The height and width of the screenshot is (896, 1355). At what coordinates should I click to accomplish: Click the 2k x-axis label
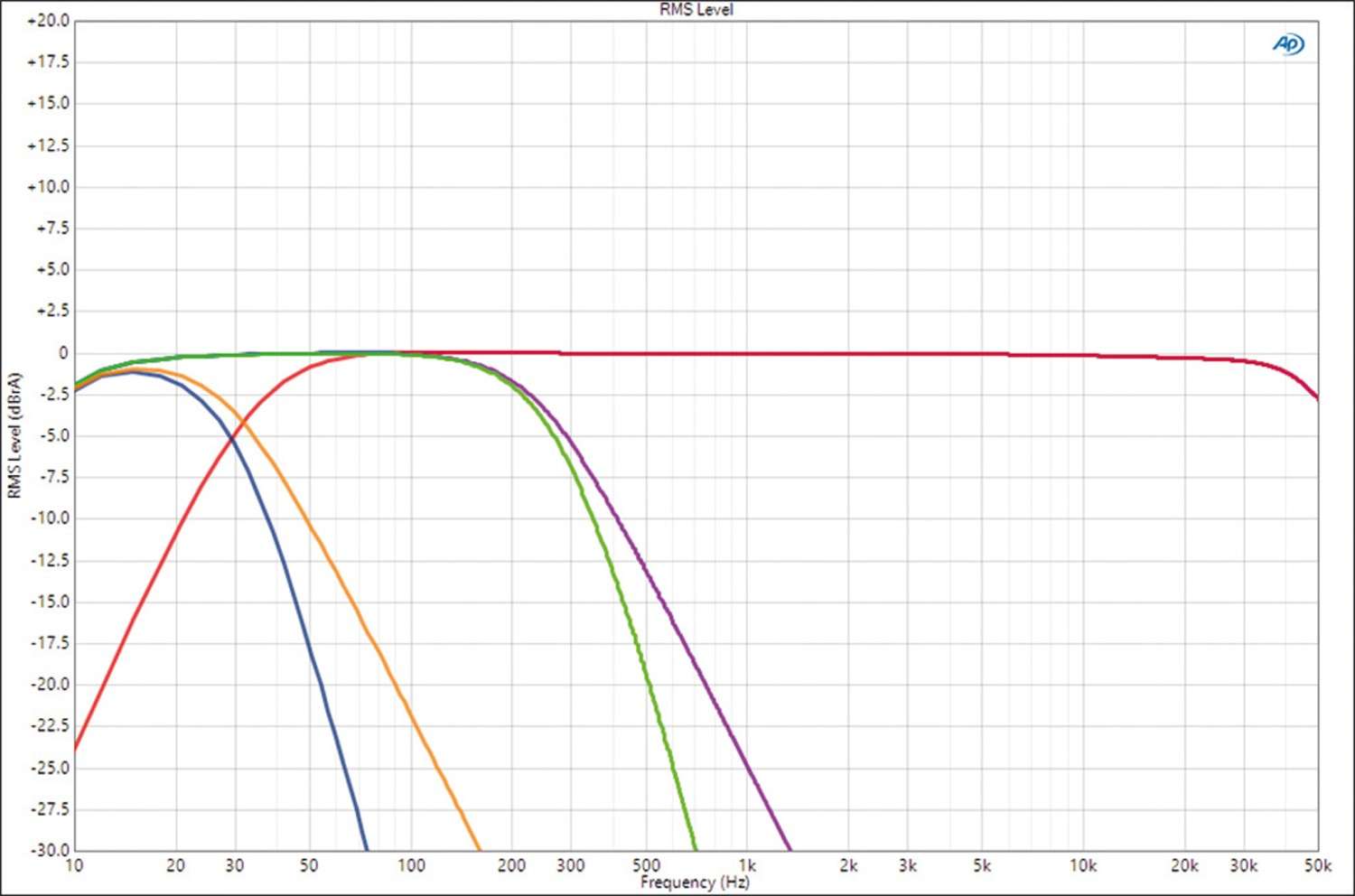tap(848, 865)
